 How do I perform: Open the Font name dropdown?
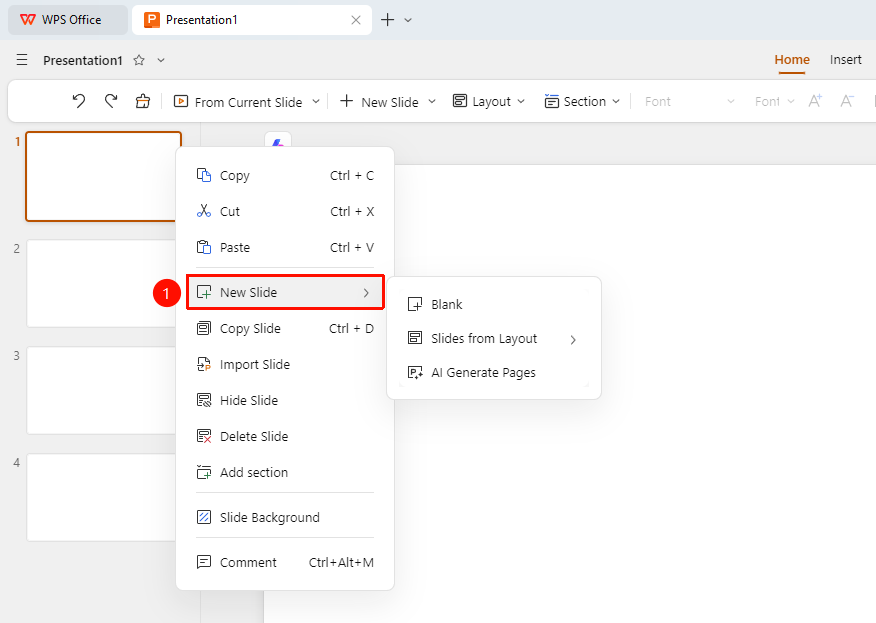[689, 102]
